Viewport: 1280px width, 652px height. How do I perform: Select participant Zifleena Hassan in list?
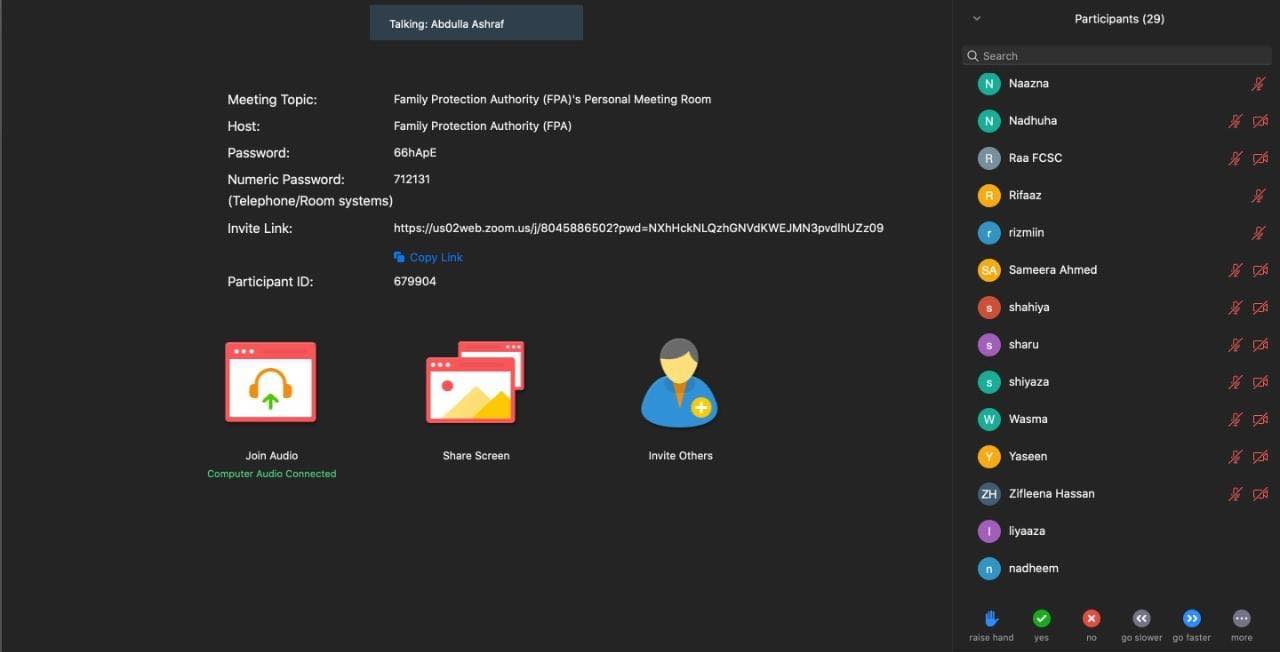coord(1051,494)
